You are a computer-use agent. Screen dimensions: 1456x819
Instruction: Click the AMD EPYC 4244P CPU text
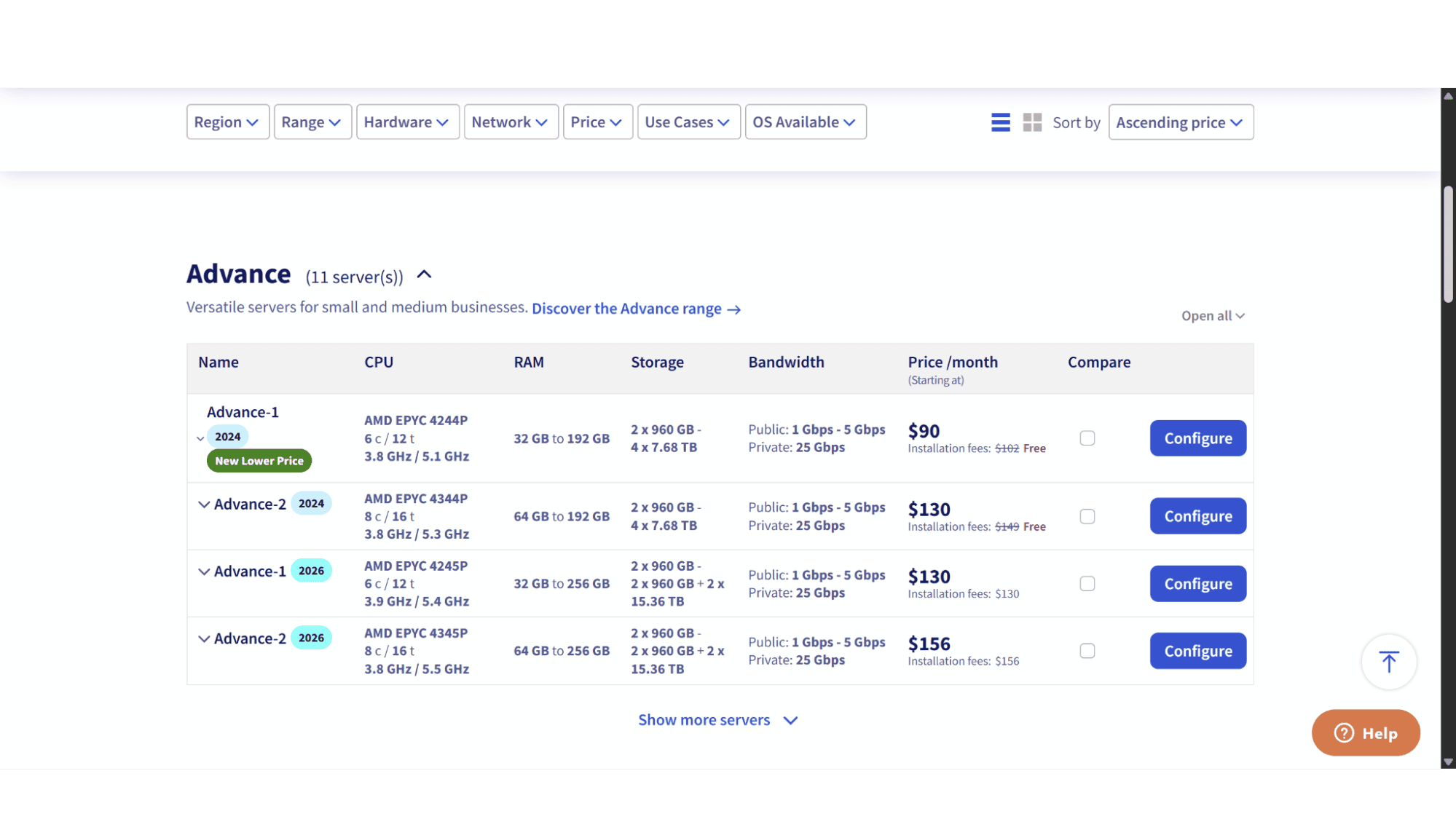(x=416, y=420)
